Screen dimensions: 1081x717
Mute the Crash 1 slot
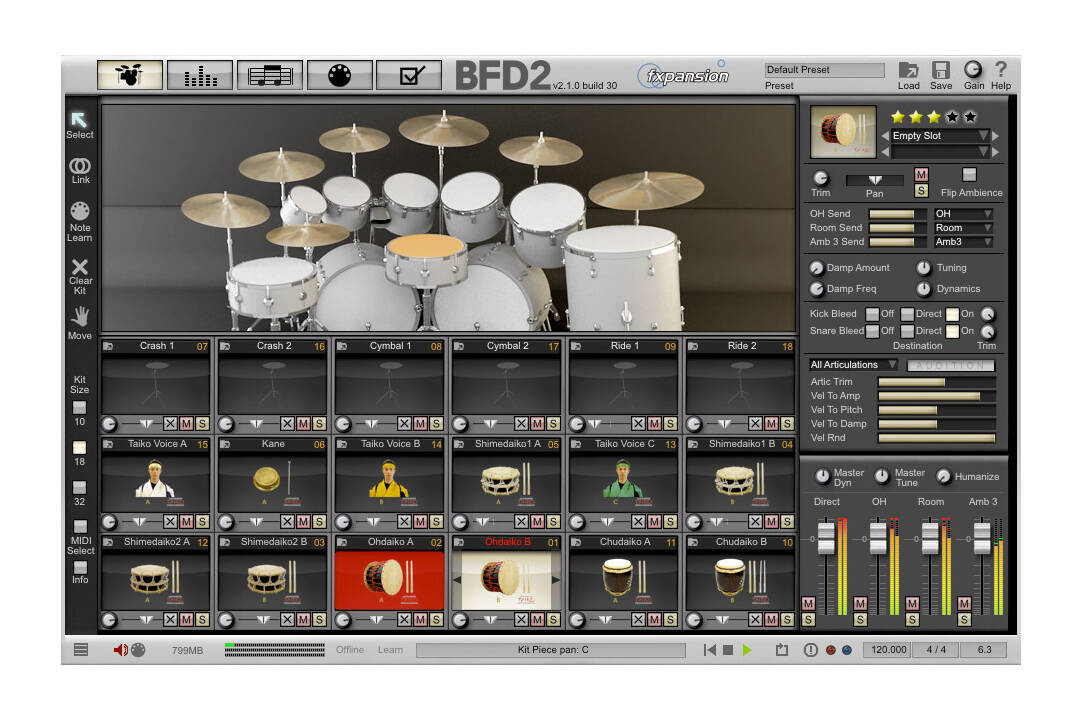tap(186, 423)
